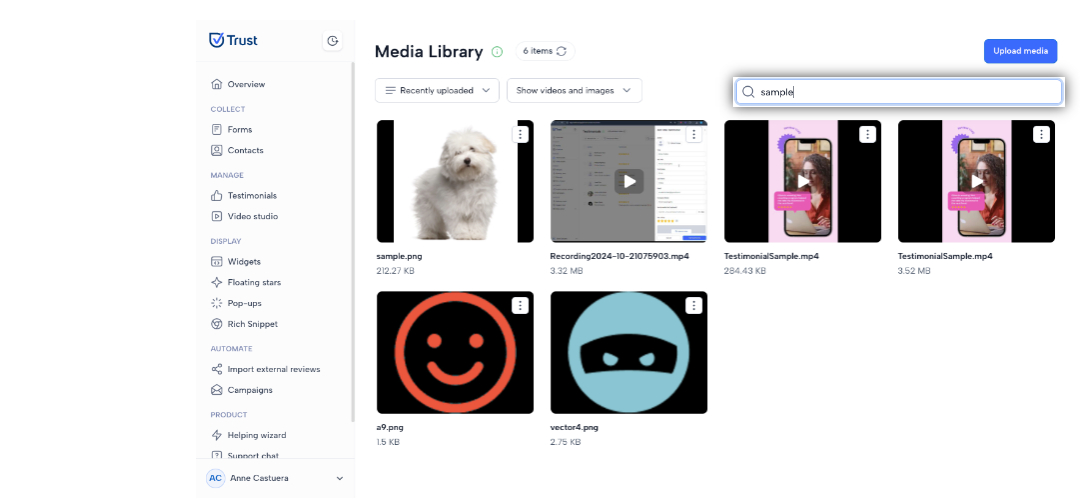Click the Pop-ups burst icon
The width and height of the screenshot is (1080, 500).
(x=216, y=303)
